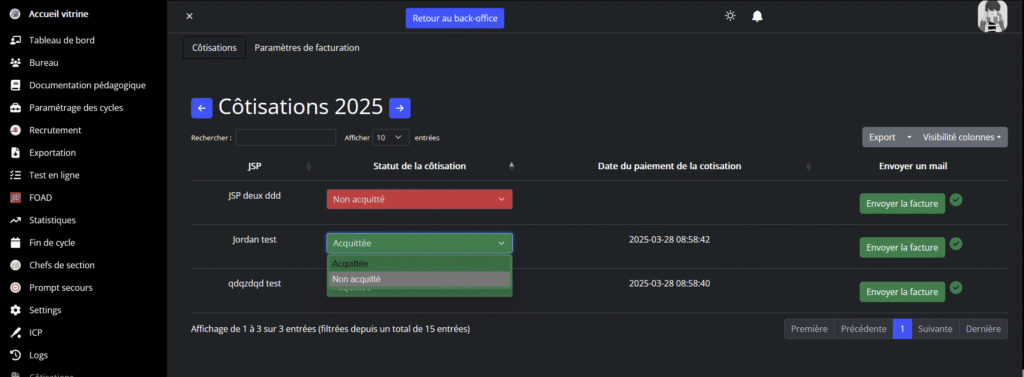
Task: Send invoice for Jordan test
Action: 902,248
